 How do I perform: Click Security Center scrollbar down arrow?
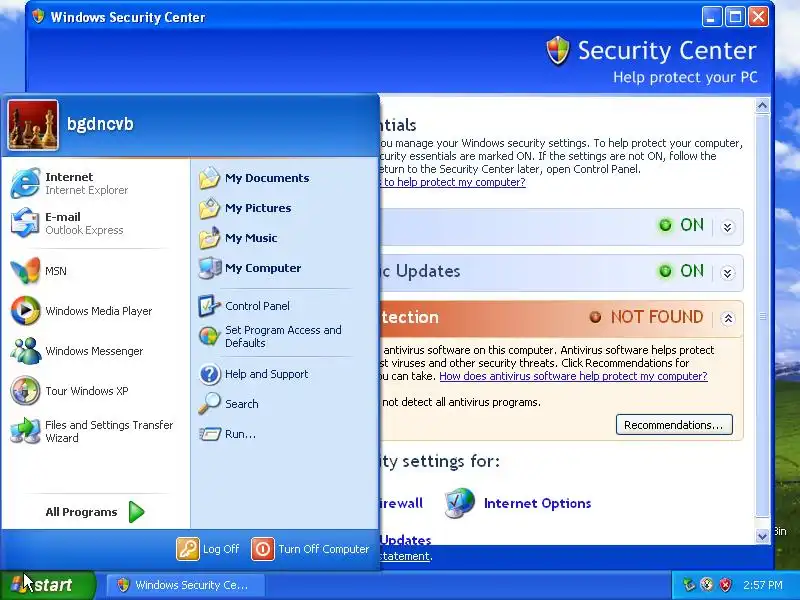[x=762, y=536]
